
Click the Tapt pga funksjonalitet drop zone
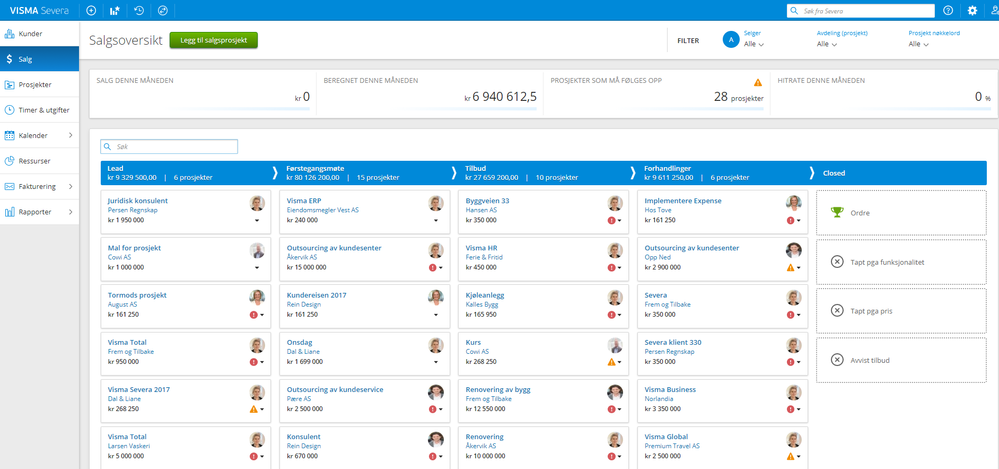click(901, 262)
